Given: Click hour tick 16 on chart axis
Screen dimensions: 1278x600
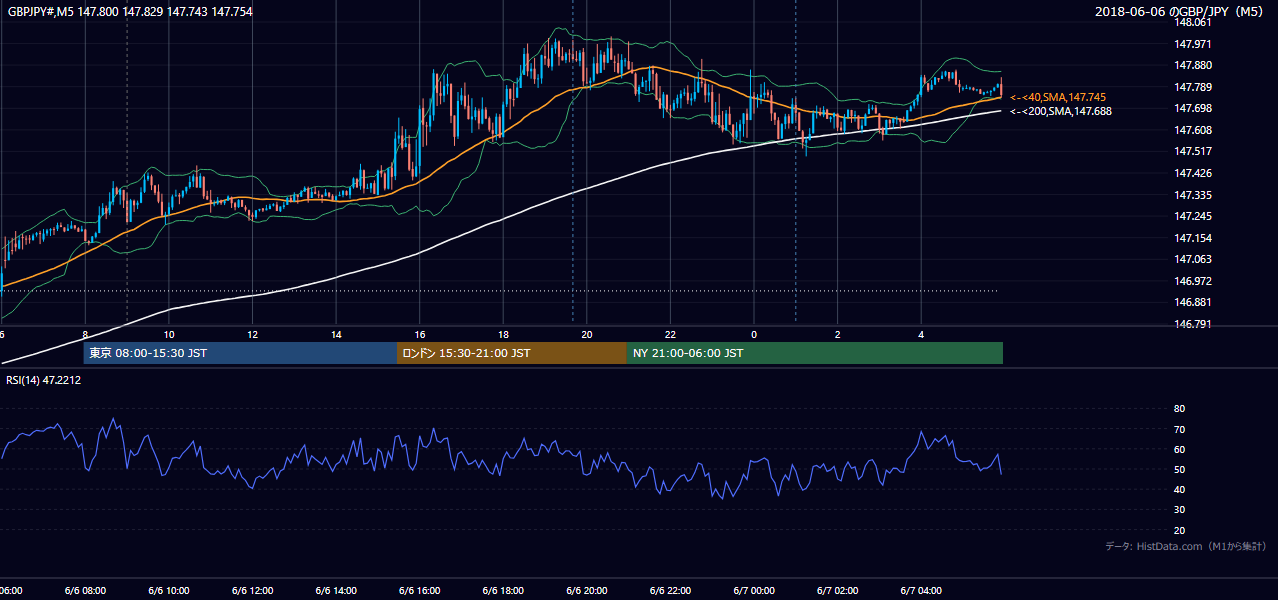Looking at the screenshot, I should pos(420,334).
